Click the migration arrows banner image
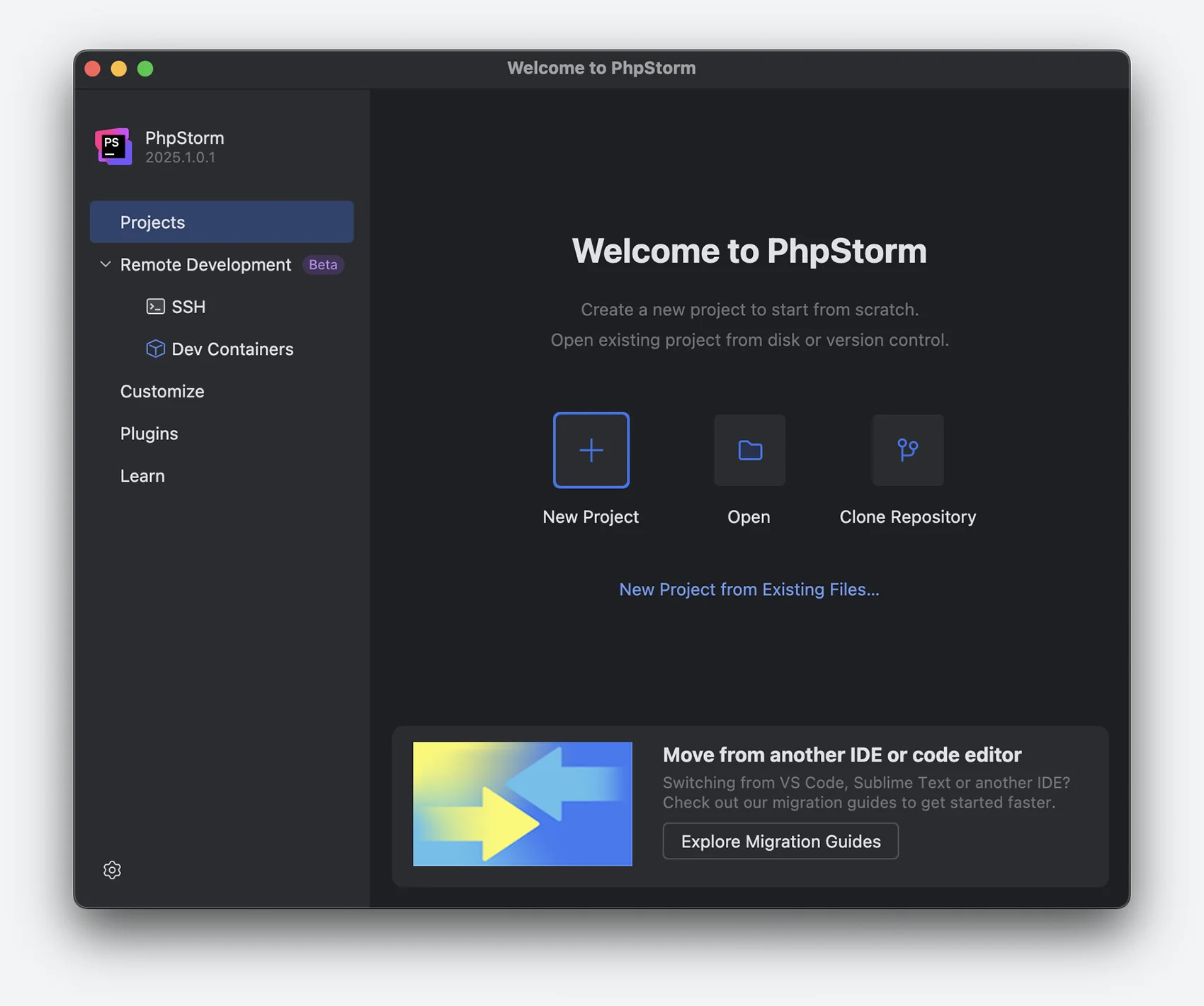The height and width of the screenshot is (1006, 1204). 523,803
